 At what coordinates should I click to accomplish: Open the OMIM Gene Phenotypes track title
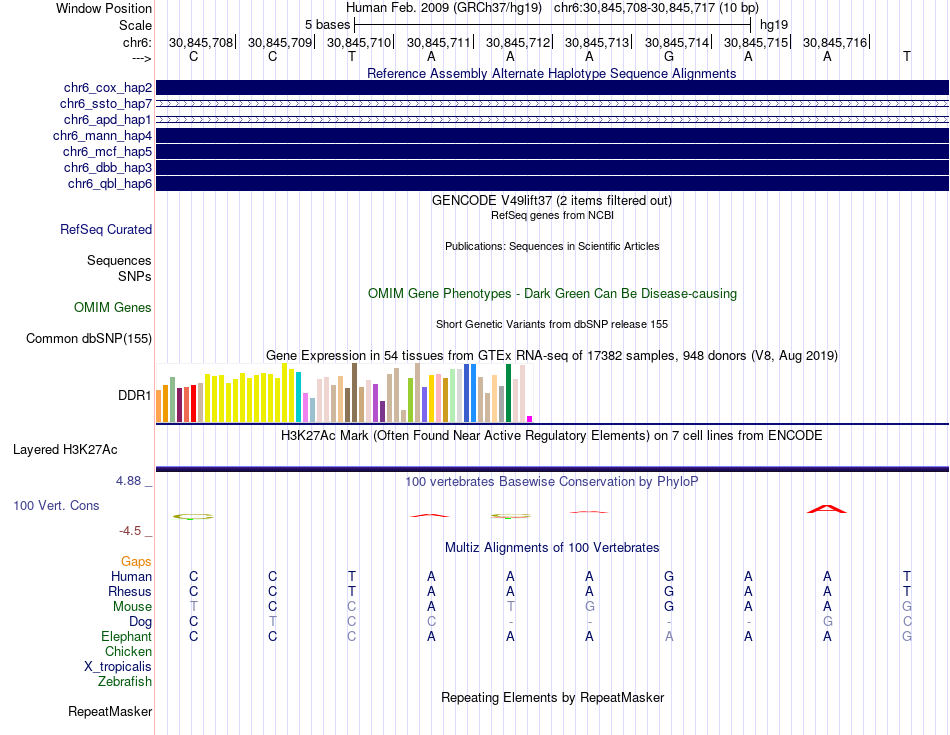[552, 293]
